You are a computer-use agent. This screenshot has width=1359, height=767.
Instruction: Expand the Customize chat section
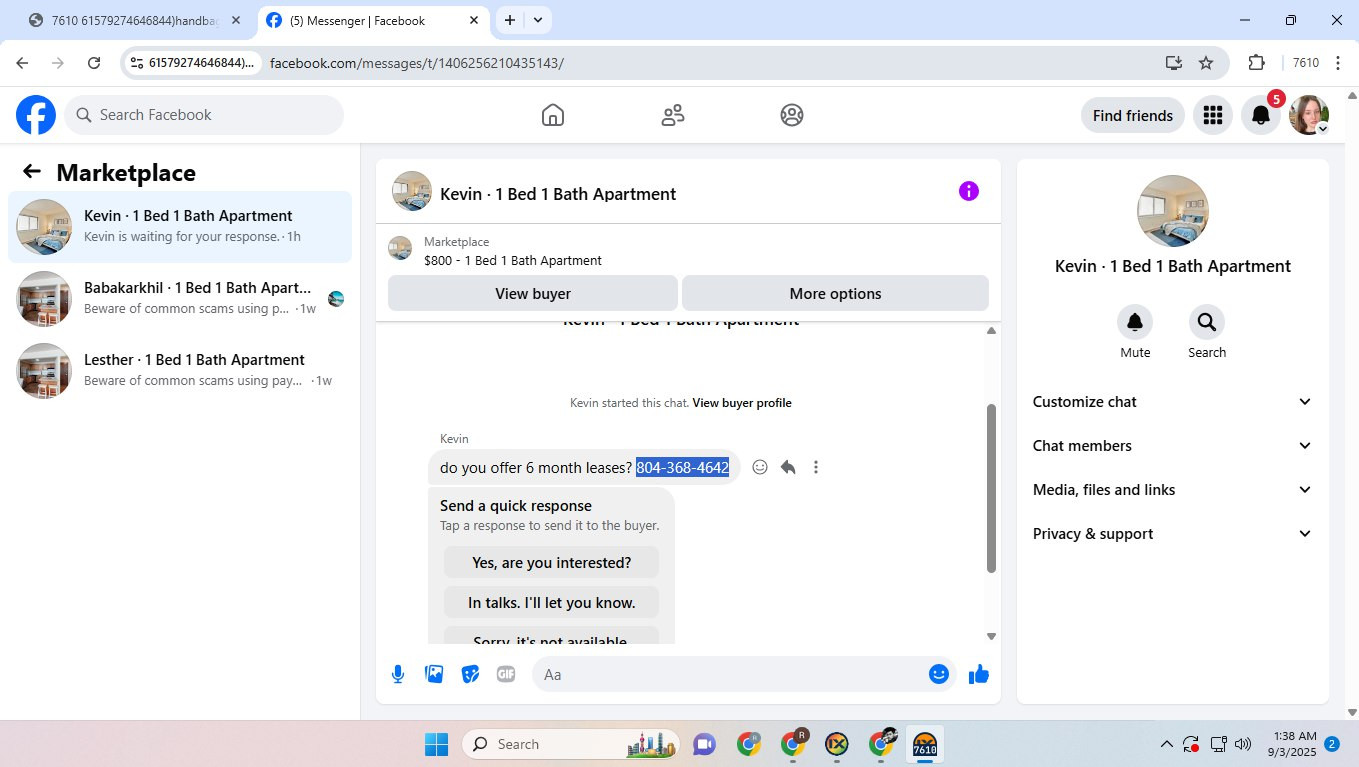tap(1173, 402)
